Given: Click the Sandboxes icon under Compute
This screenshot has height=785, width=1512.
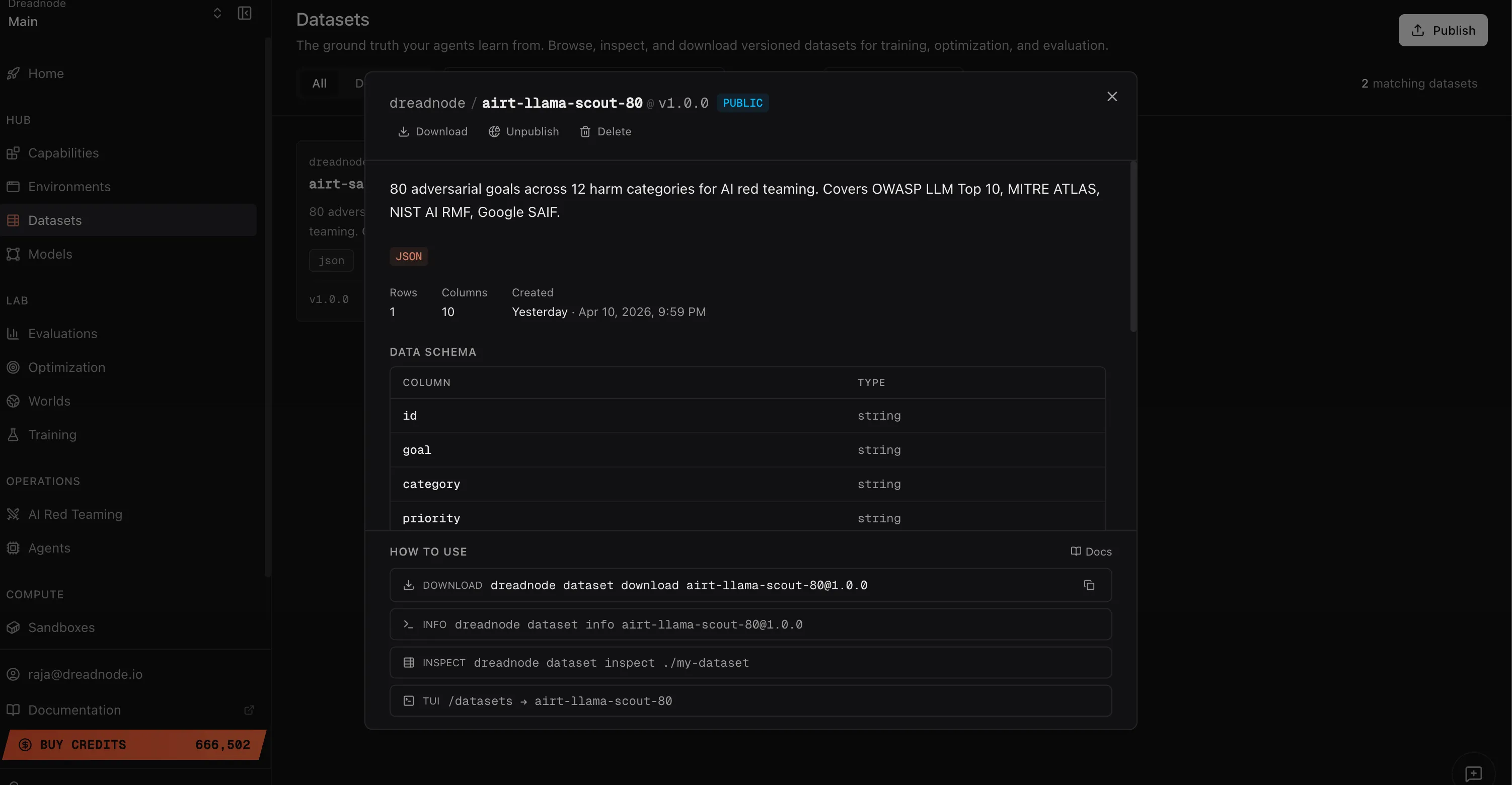Looking at the screenshot, I should (x=13, y=627).
